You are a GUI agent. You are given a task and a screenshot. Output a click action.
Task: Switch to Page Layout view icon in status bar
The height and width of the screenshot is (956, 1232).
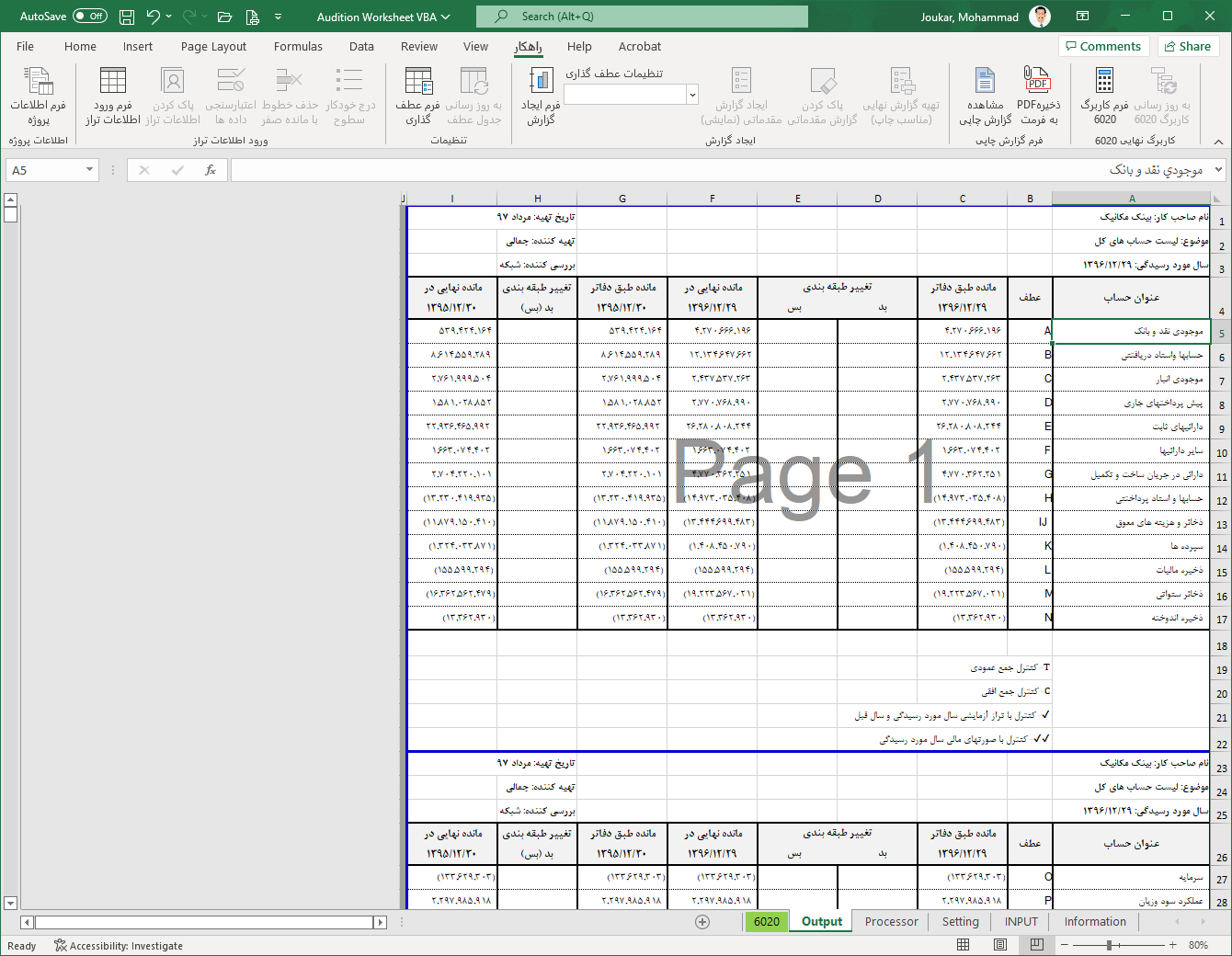tap(999, 945)
